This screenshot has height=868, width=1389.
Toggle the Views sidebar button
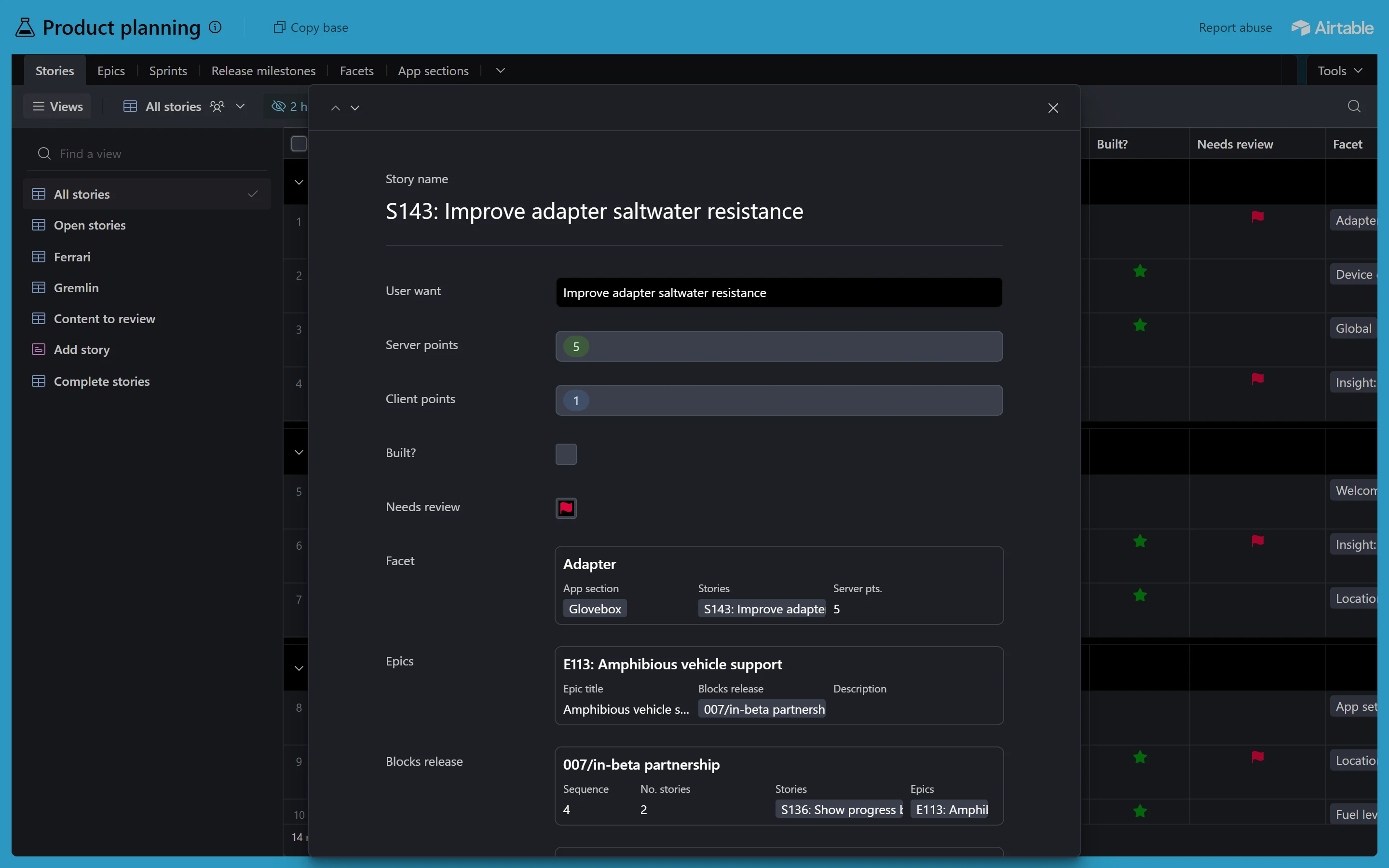click(x=57, y=106)
